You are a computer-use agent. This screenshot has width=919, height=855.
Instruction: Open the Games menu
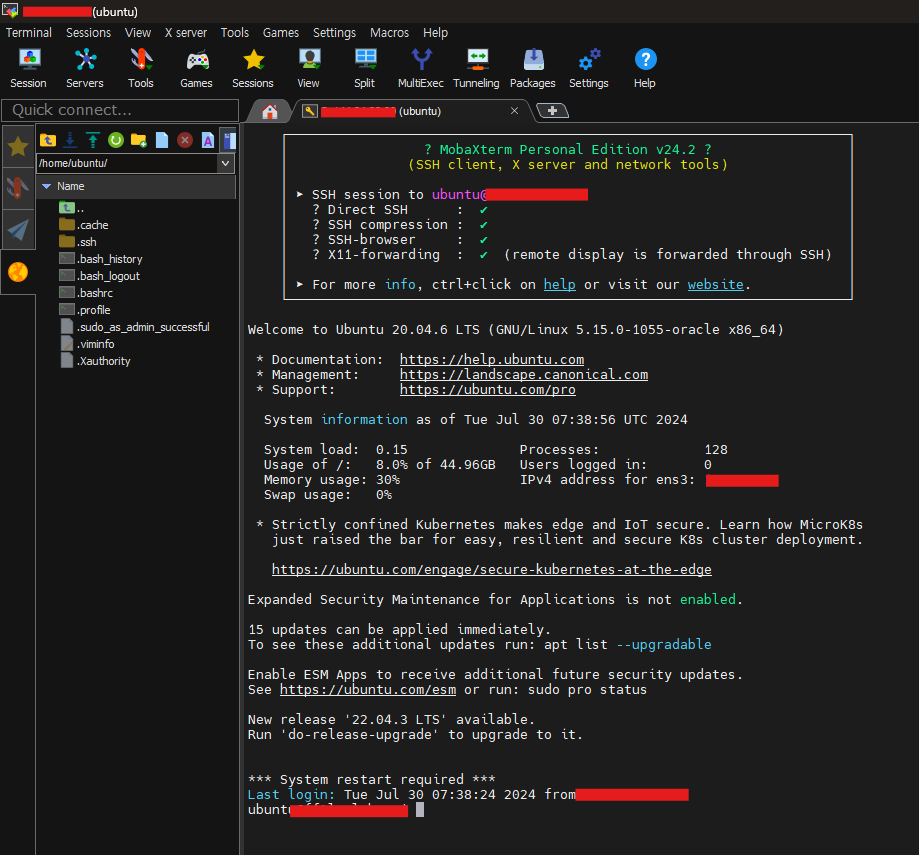[281, 33]
